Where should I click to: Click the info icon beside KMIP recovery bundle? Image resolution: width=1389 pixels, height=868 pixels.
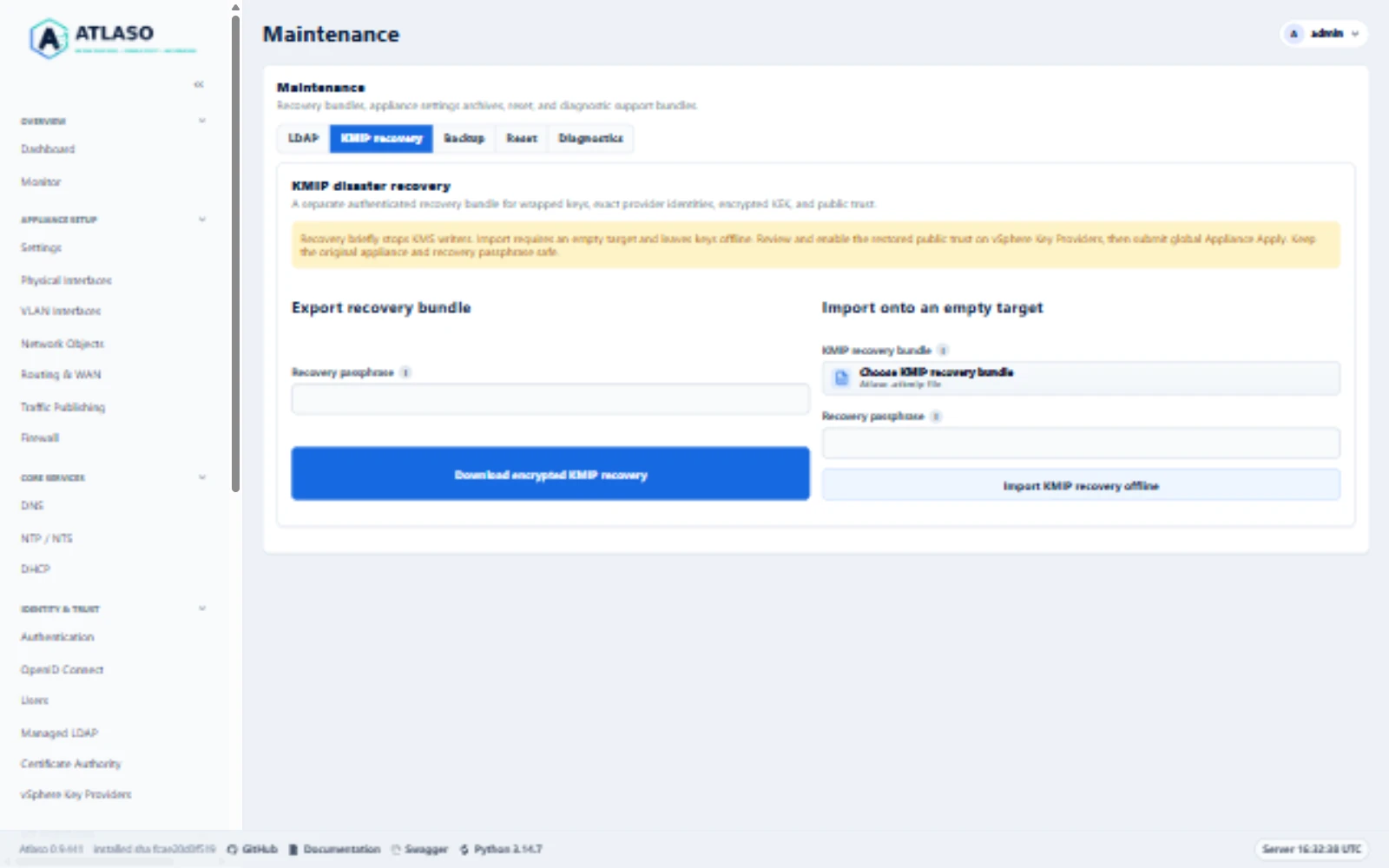tap(943, 350)
